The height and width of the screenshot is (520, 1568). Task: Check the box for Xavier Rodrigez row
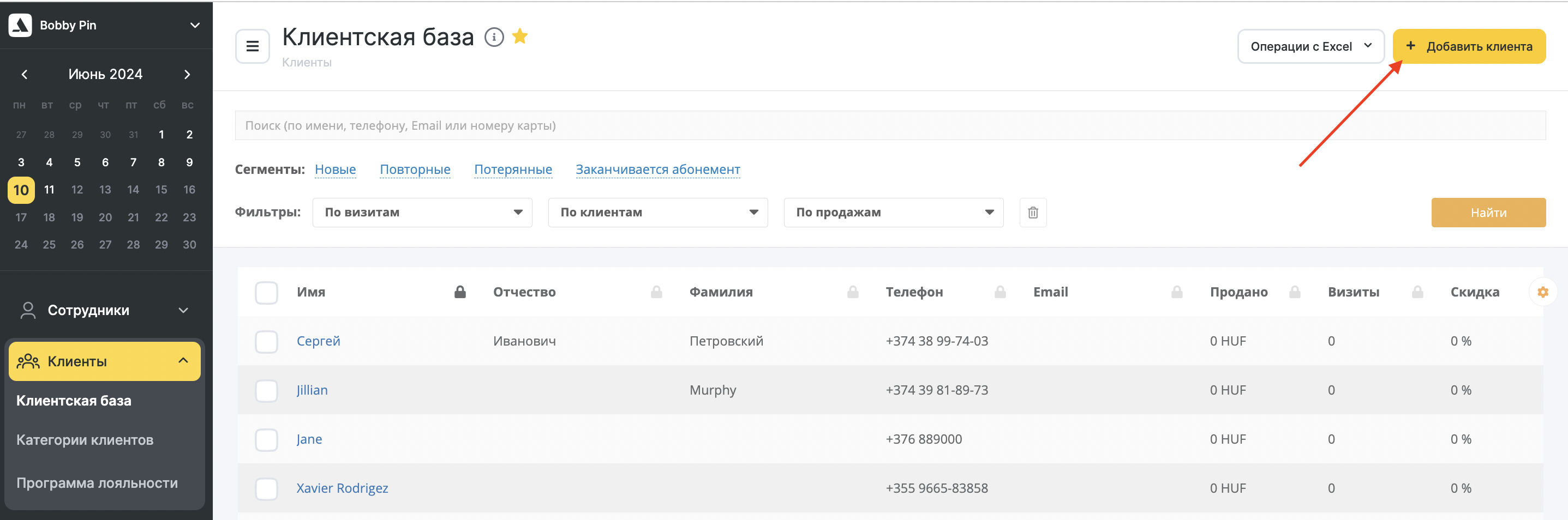(266, 488)
